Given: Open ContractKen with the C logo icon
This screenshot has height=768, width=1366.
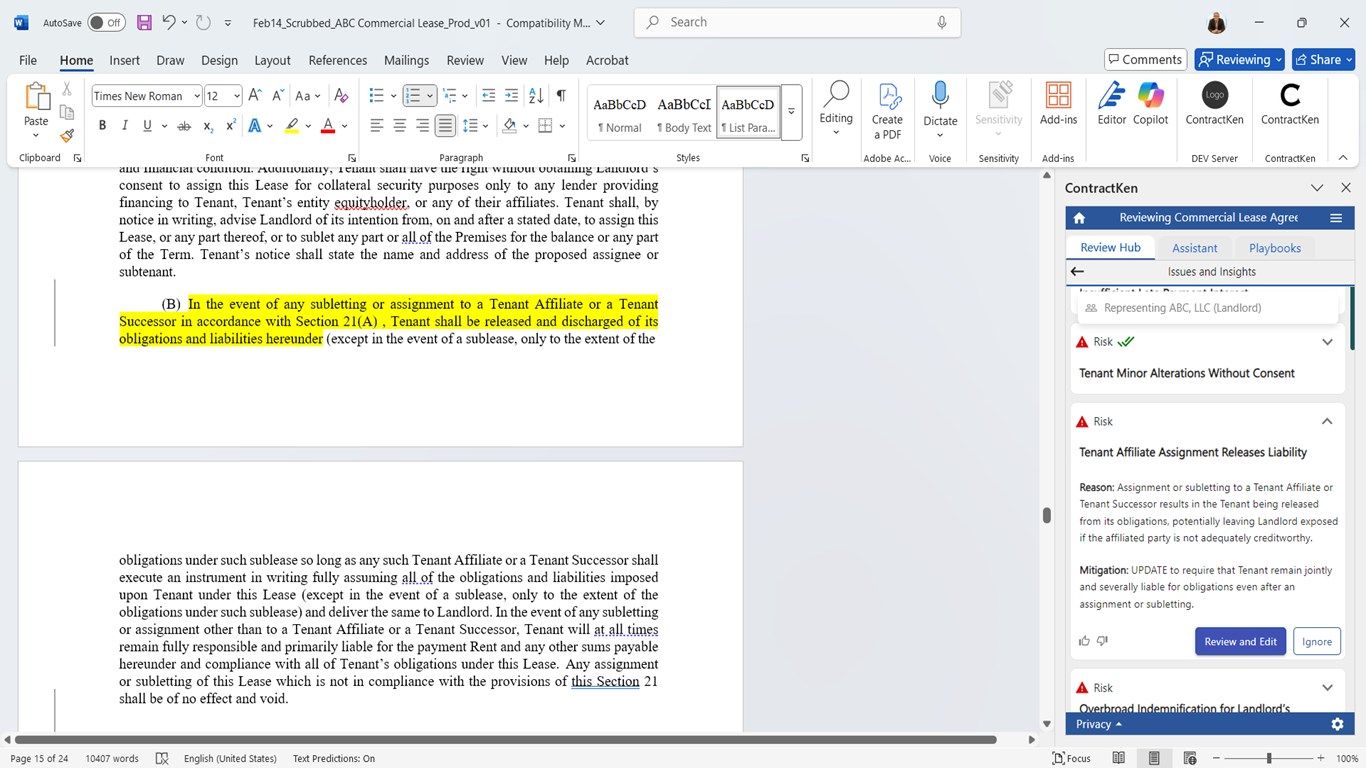Looking at the screenshot, I should (x=1290, y=104).
